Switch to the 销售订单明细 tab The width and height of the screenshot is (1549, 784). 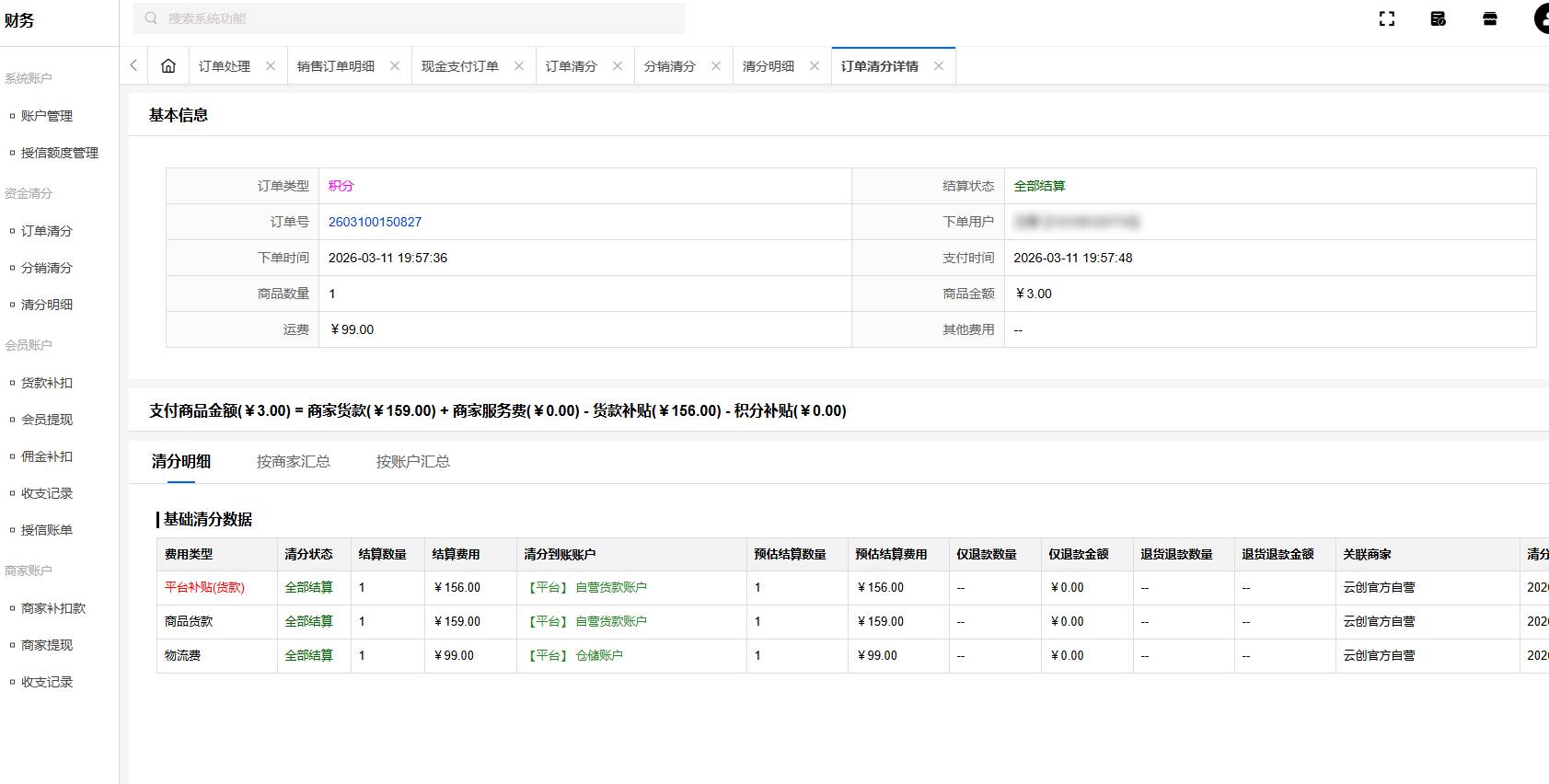336,66
